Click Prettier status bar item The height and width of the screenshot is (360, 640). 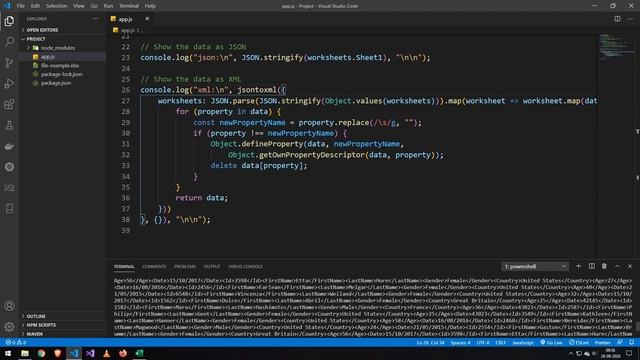[x=602, y=342]
